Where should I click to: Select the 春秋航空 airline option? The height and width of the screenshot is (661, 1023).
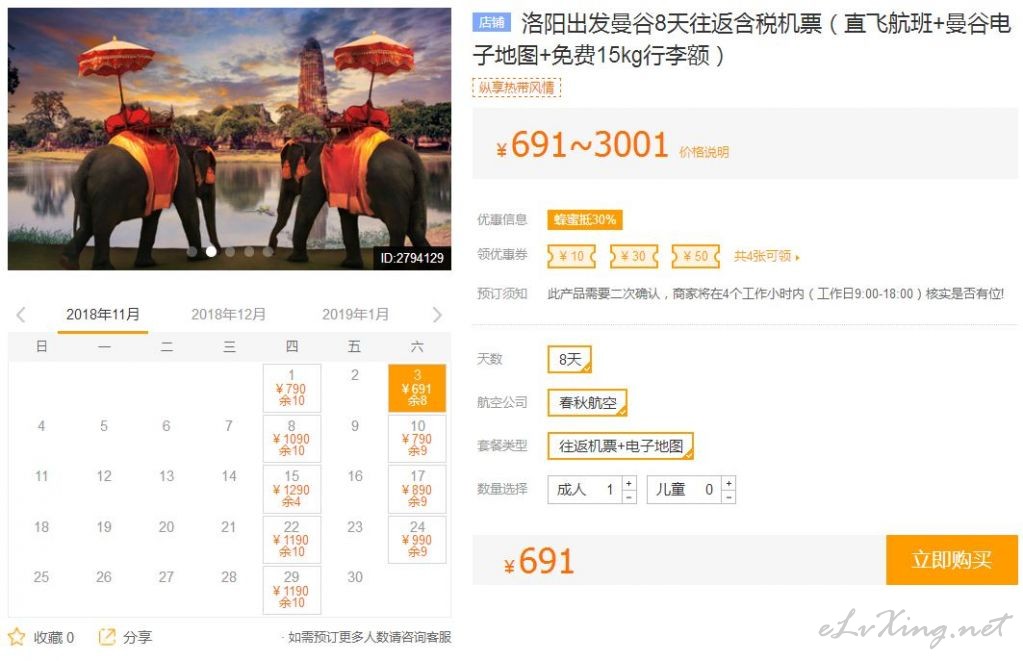point(587,403)
